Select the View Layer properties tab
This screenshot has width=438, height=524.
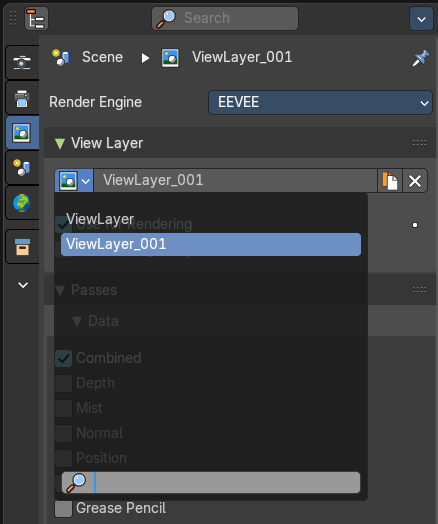click(x=22, y=133)
